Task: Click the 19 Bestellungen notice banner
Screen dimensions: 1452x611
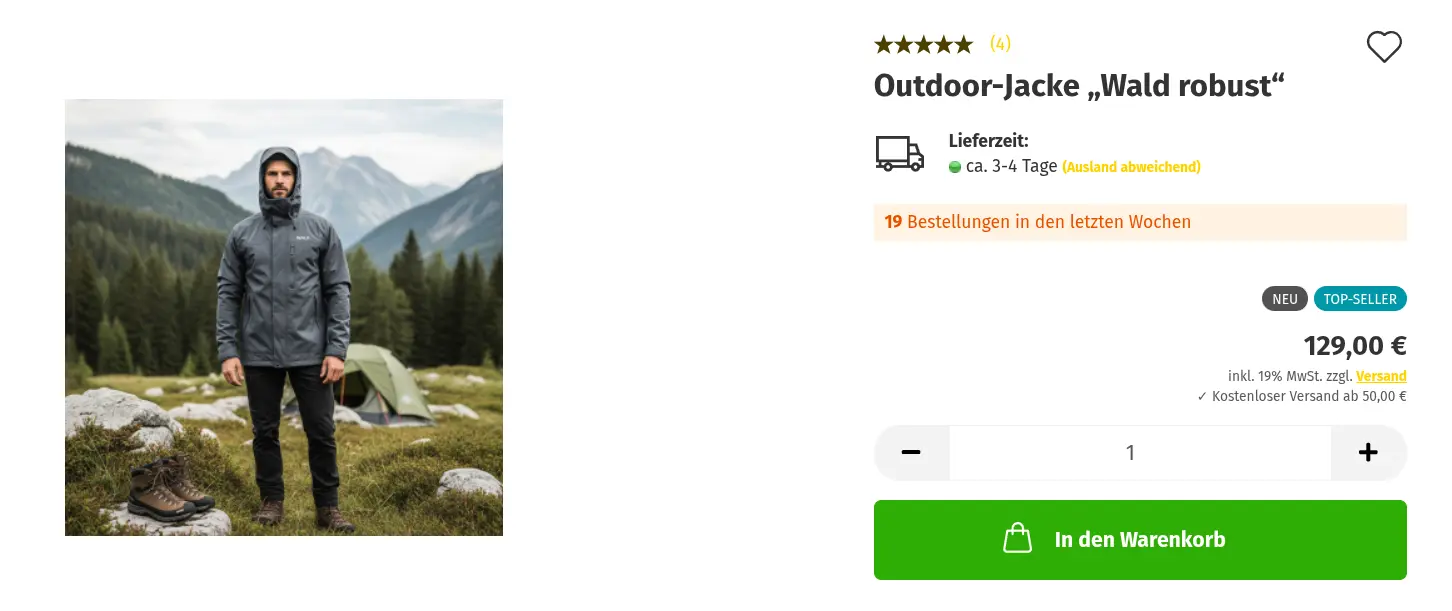Action: pyautogui.click(x=1140, y=222)
